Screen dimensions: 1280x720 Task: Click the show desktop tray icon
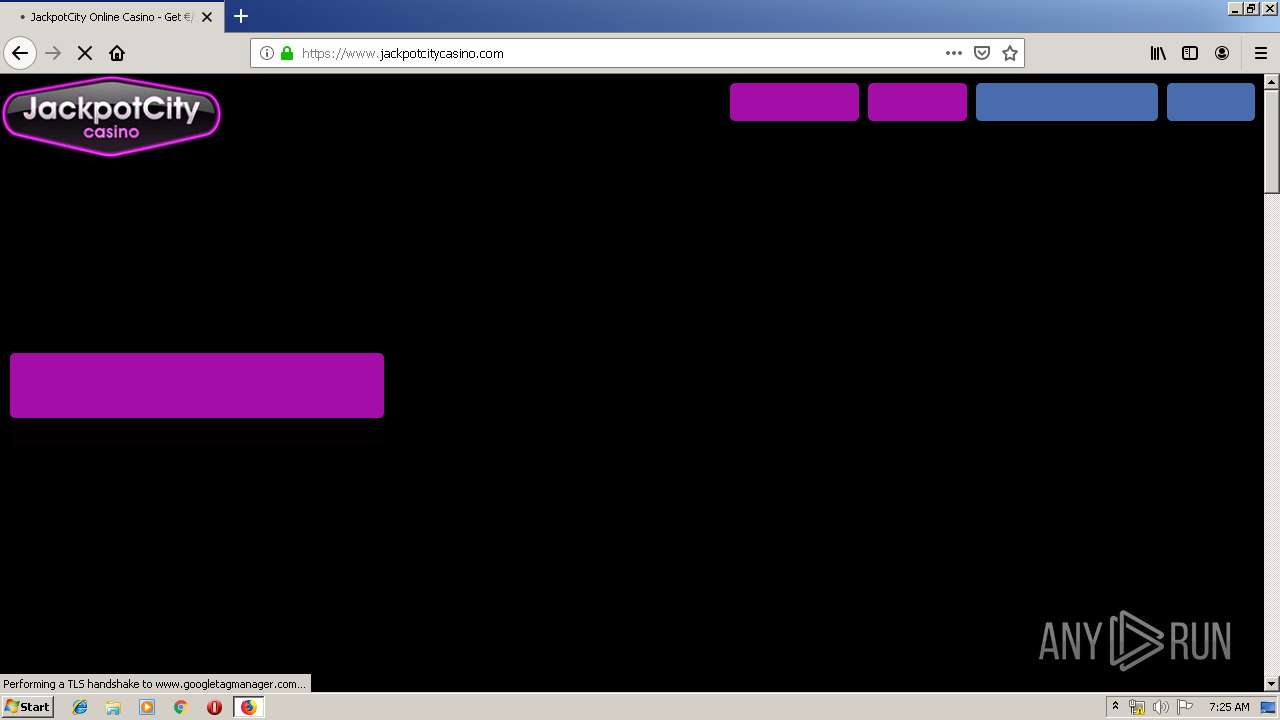(x=1269, y=707)
